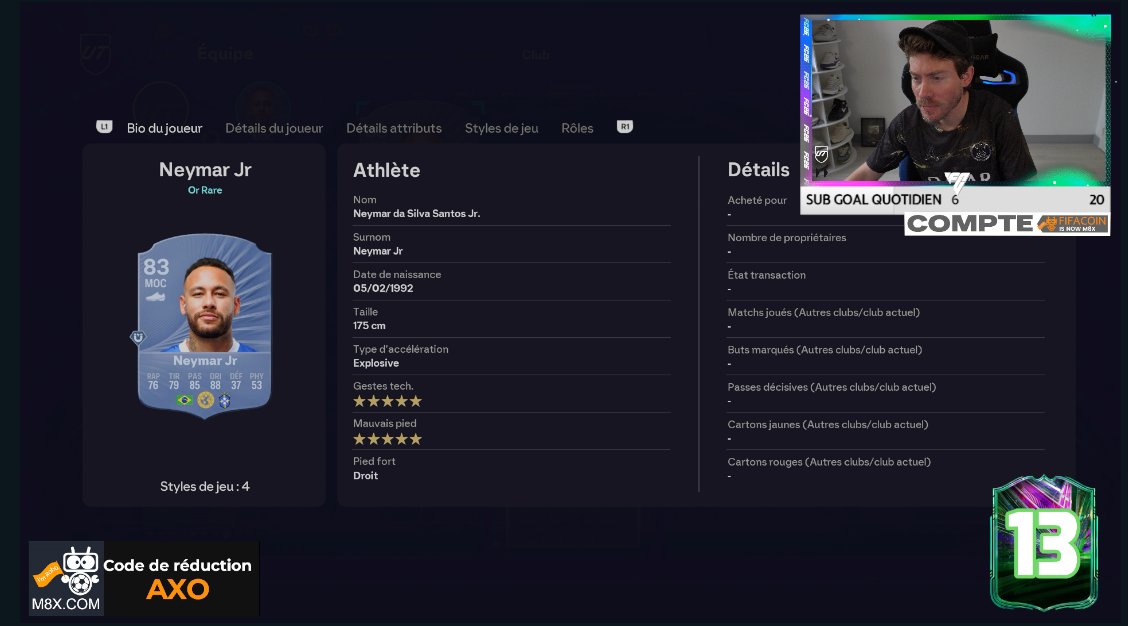Screen dimensions: 1128x626
Task: Click the Gestes tech. star rating
Action: coord(387,402)
